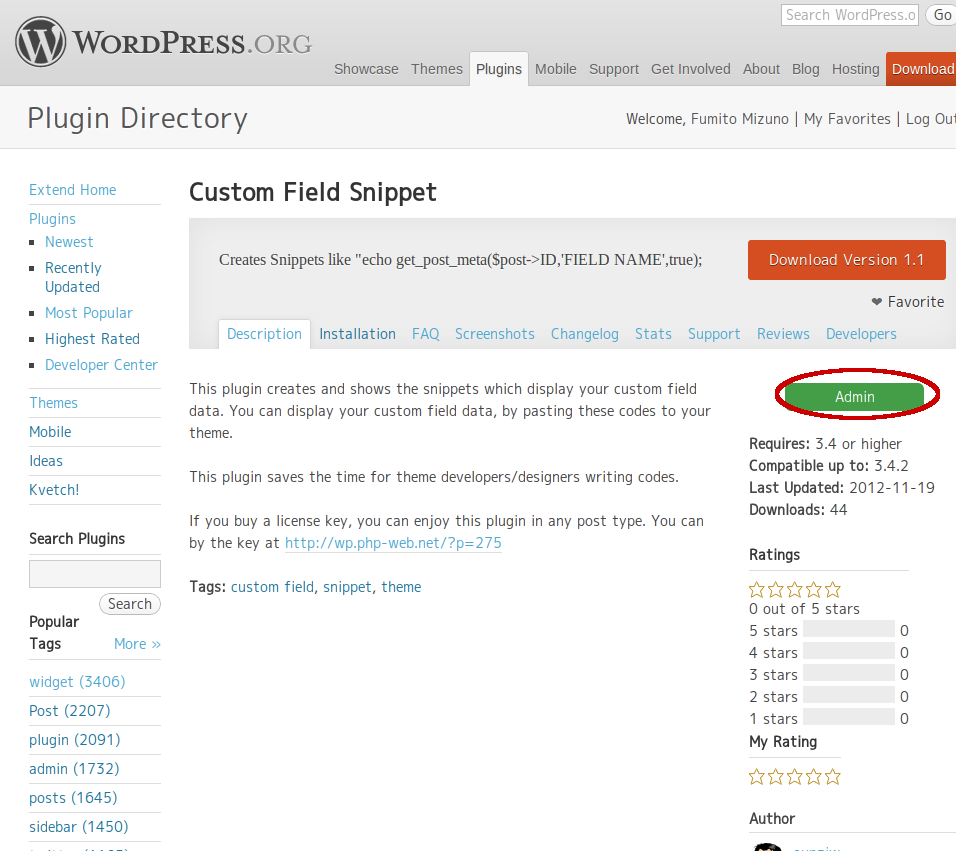The height and width of the screenshot is (851, 956).
Task: Download Version 1.1 of the plugin
Action: 847,260
